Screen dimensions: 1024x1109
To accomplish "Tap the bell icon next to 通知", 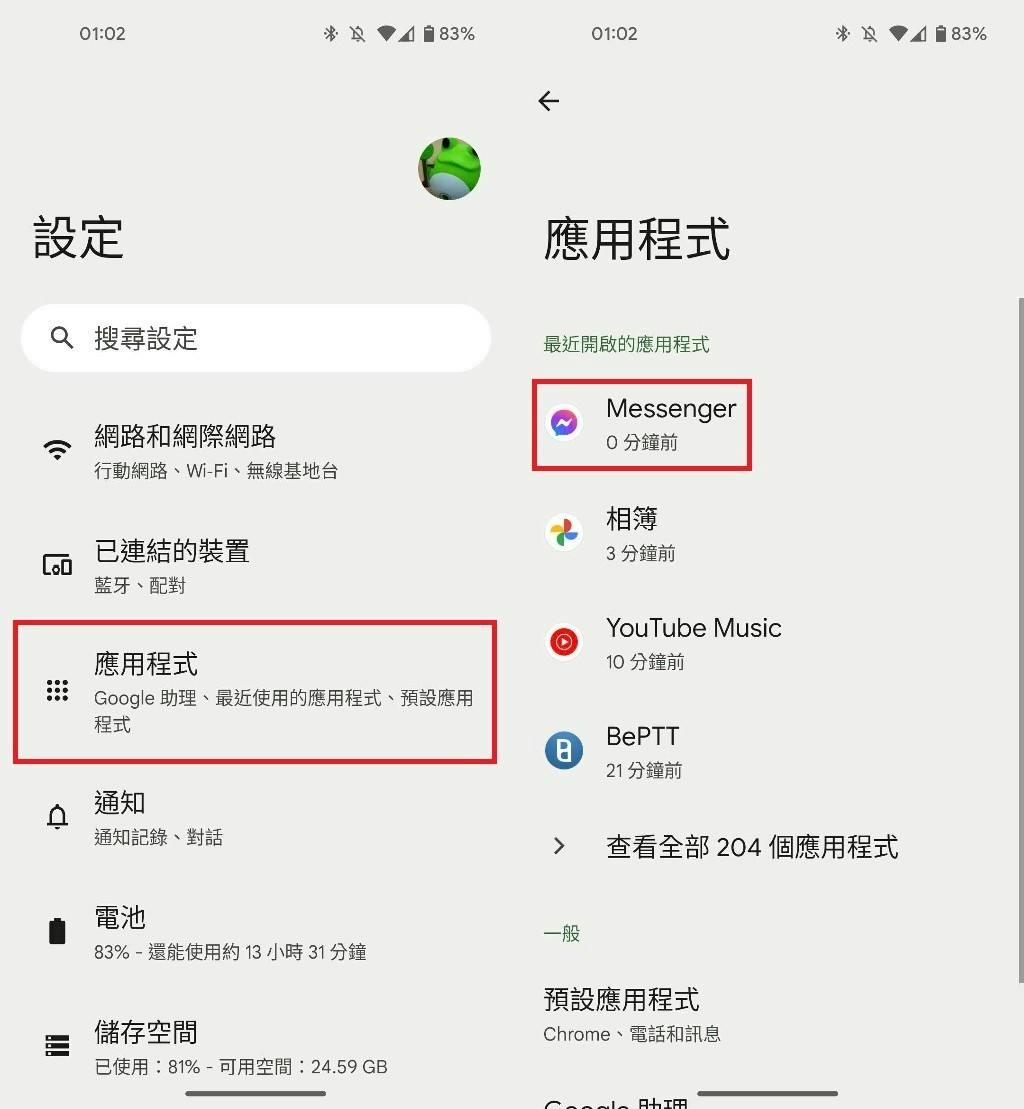I will (57, 816).
